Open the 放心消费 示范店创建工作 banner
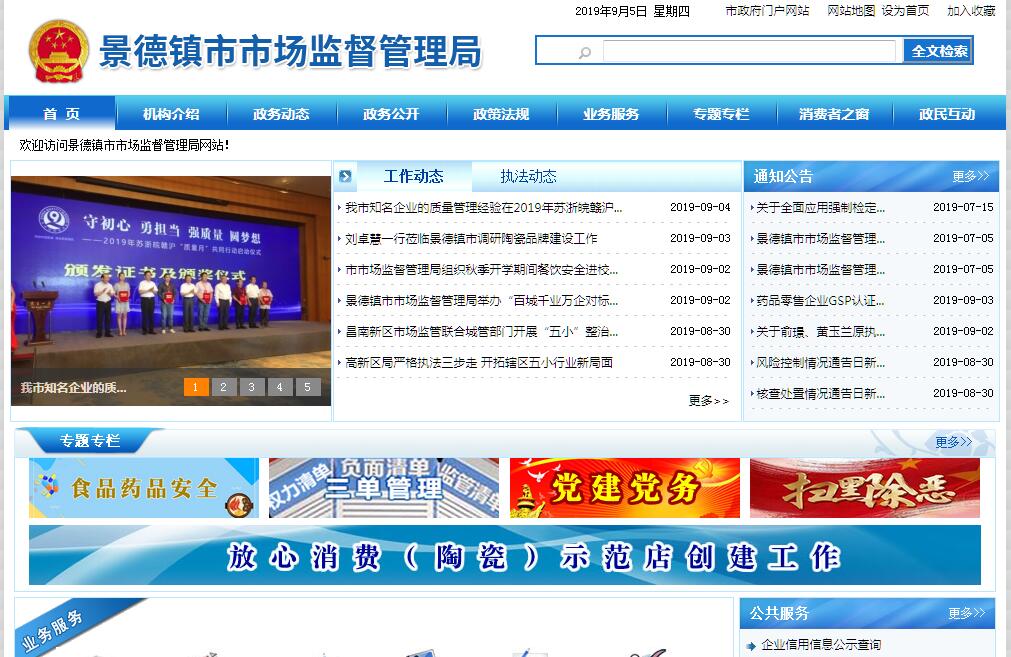 pyautogui.click(x=505, y=555)
